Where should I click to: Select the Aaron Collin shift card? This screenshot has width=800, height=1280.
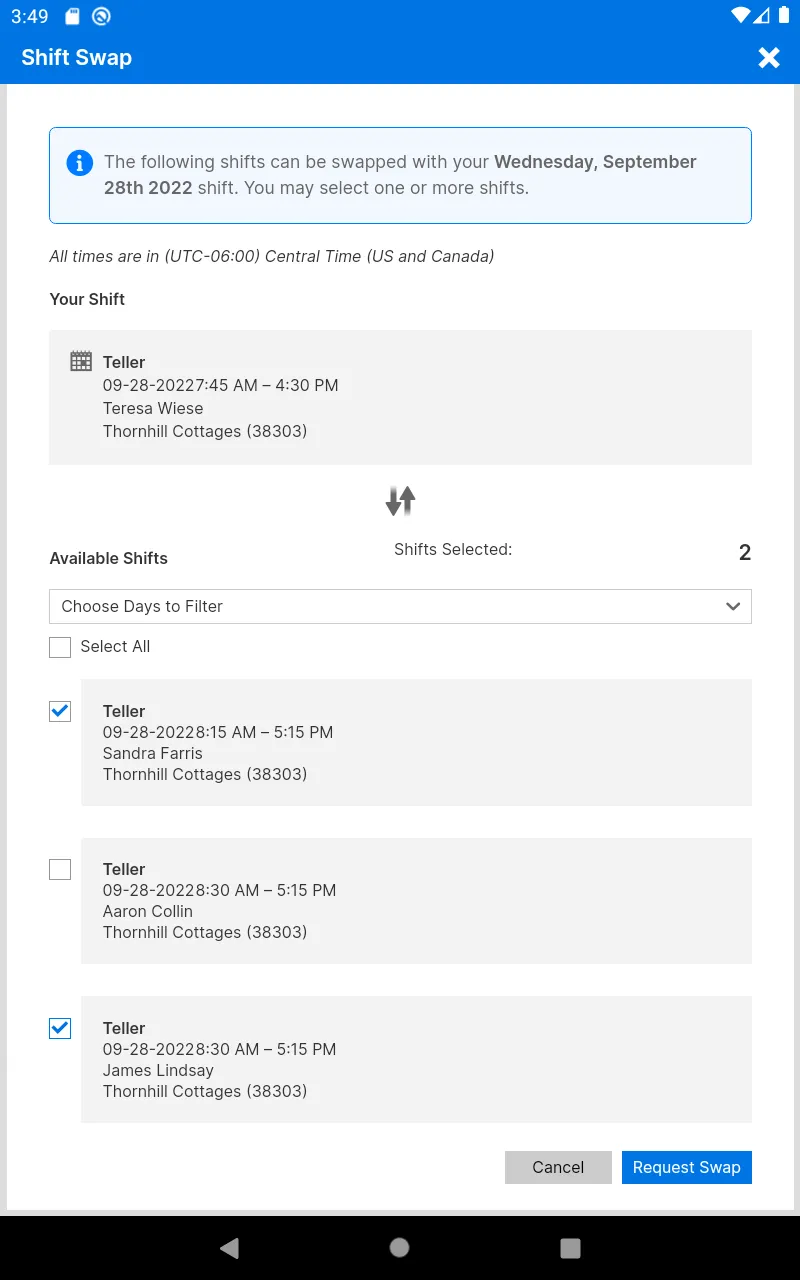point(416,901)
